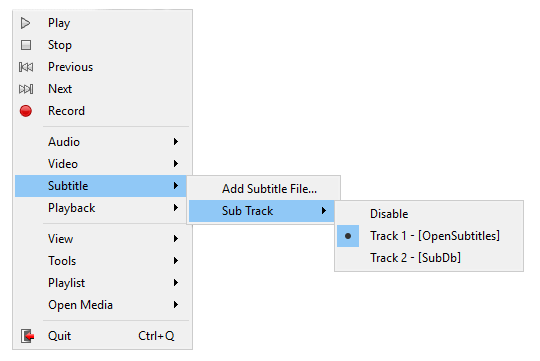
Task: Expand the Audio submenu arrow
Action: point(176,142)
